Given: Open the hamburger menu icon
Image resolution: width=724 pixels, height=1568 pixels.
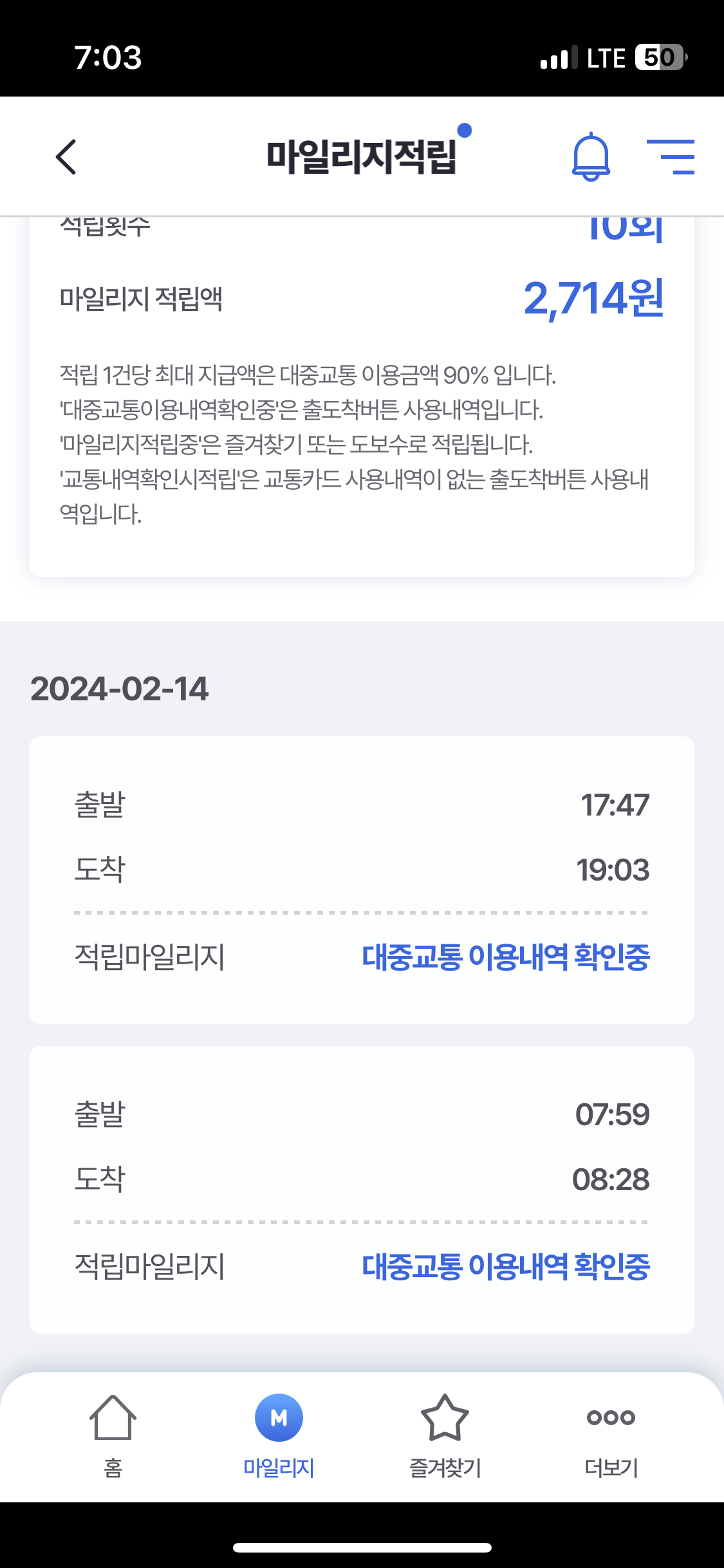Looking at the screenshot, I should pyautogui.click(x=671, y=156).
